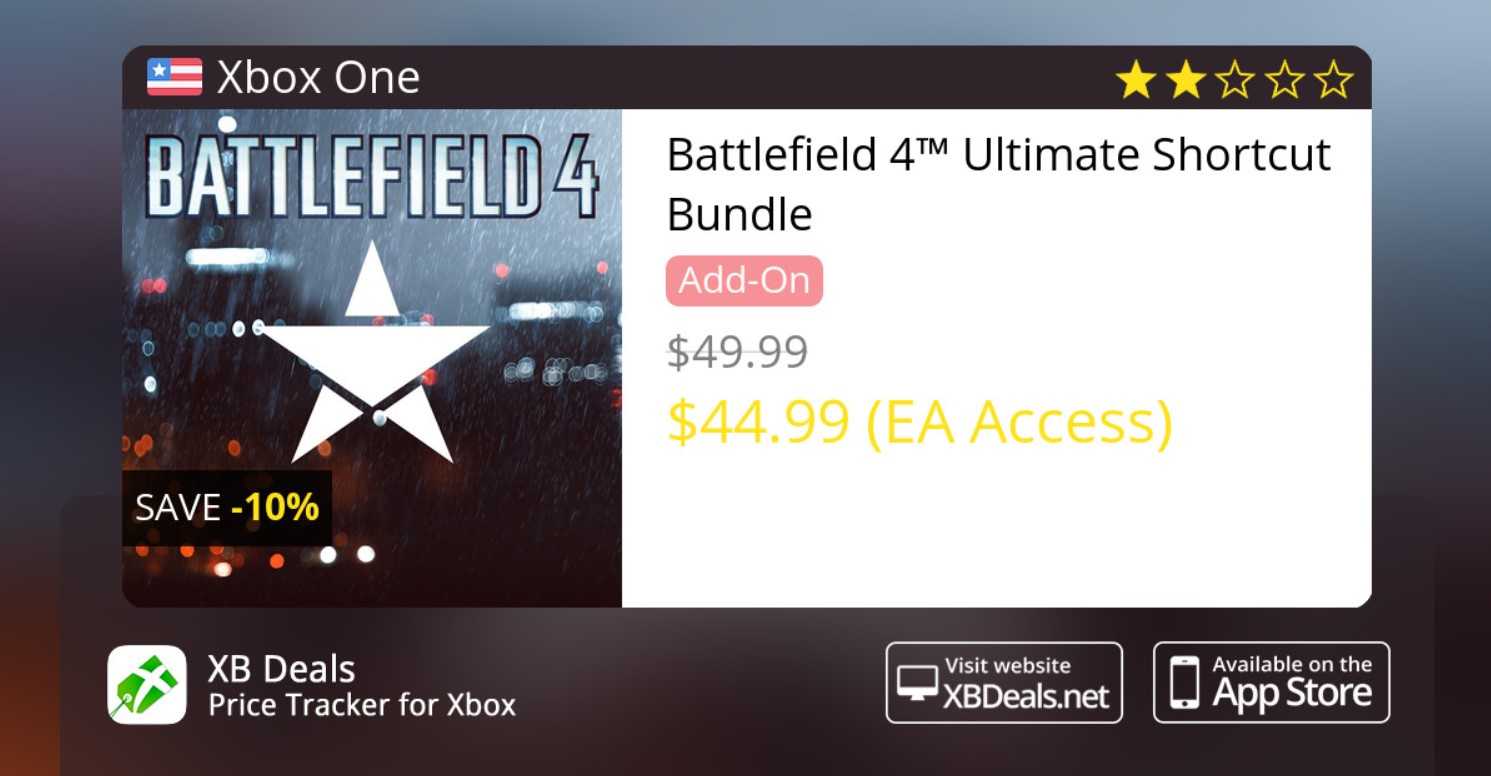The height and width of the screenshot is (776, 1491).
Task: Click the first filled rating star
Action: point(1136,79)
